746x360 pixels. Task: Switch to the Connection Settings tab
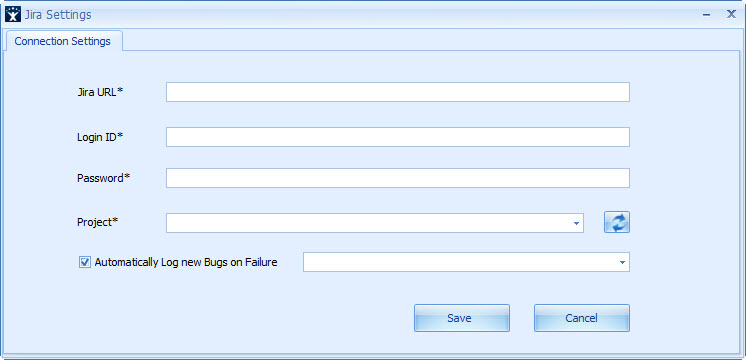pyautogui.click(x=63, y=41)
